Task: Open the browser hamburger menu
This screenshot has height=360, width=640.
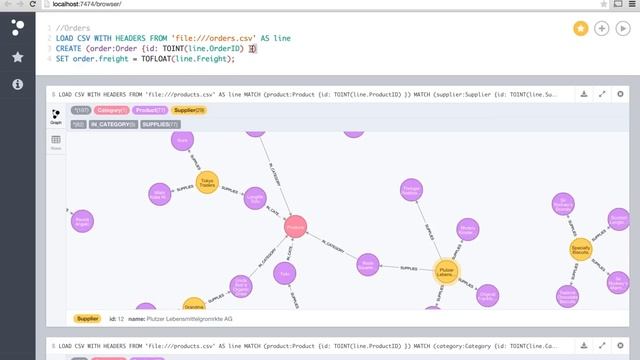Action: click(x=632, y=4)
